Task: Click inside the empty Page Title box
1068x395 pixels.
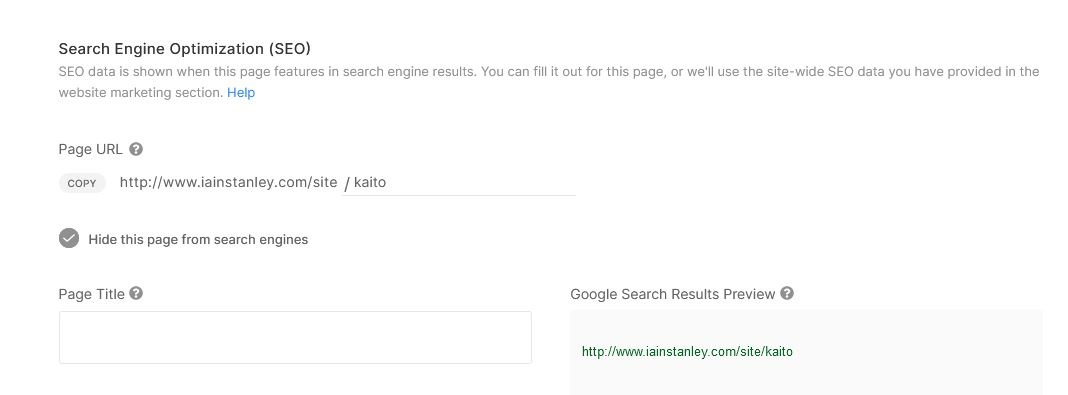Action: click(x=295, y=337)
